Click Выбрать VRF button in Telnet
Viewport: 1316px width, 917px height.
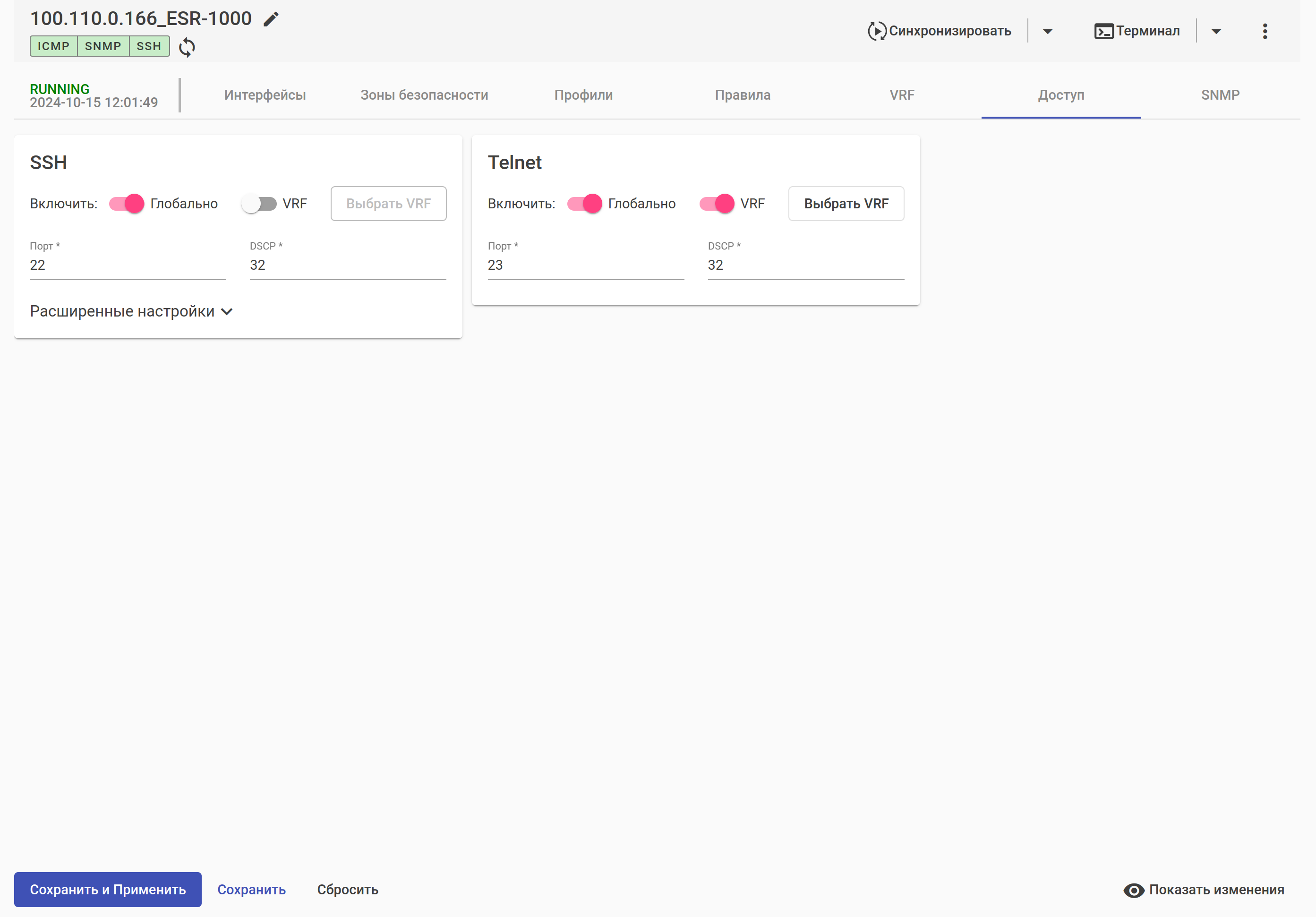846,204
